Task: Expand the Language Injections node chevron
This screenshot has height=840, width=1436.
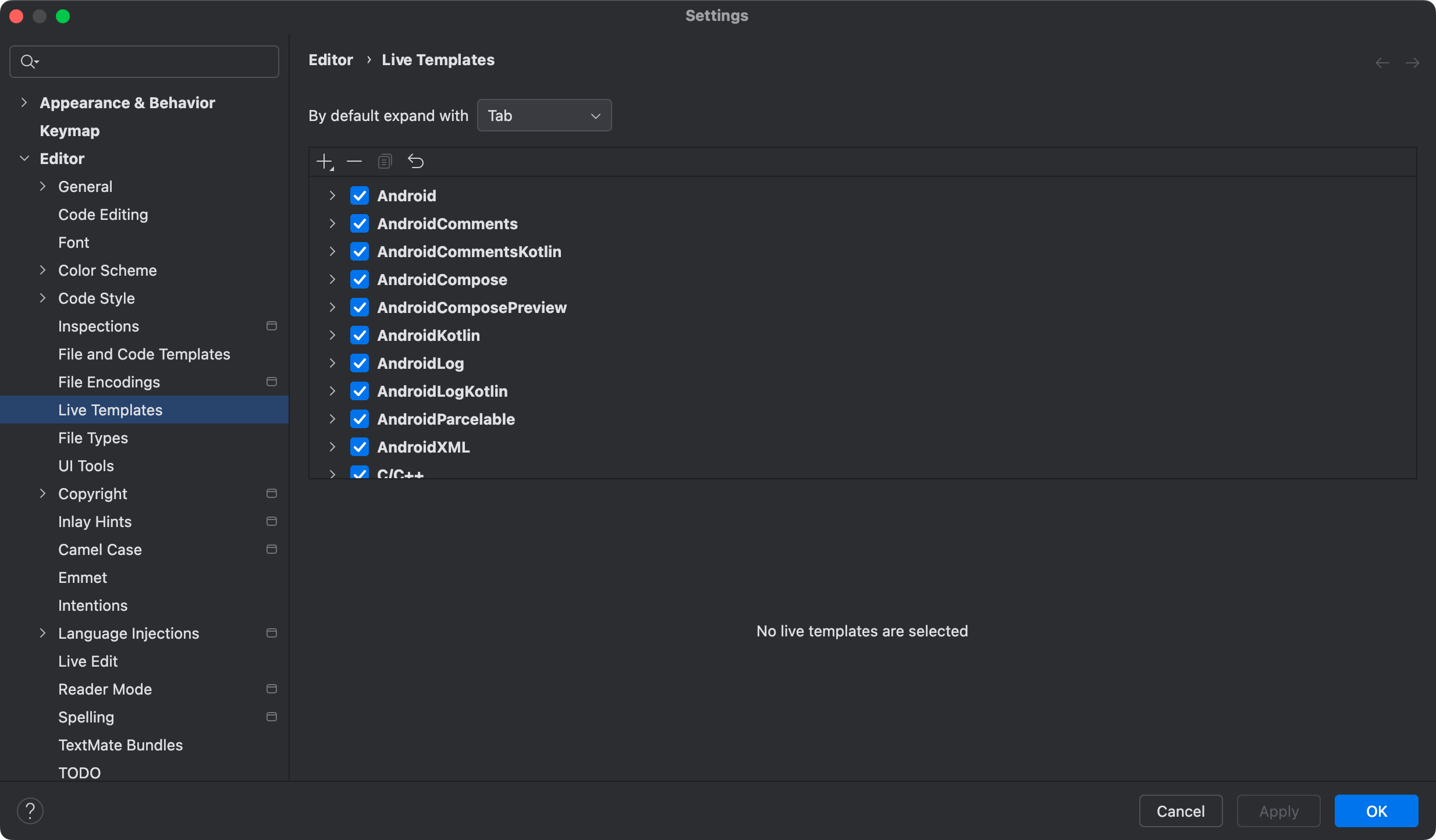Action: pos(42,633)
